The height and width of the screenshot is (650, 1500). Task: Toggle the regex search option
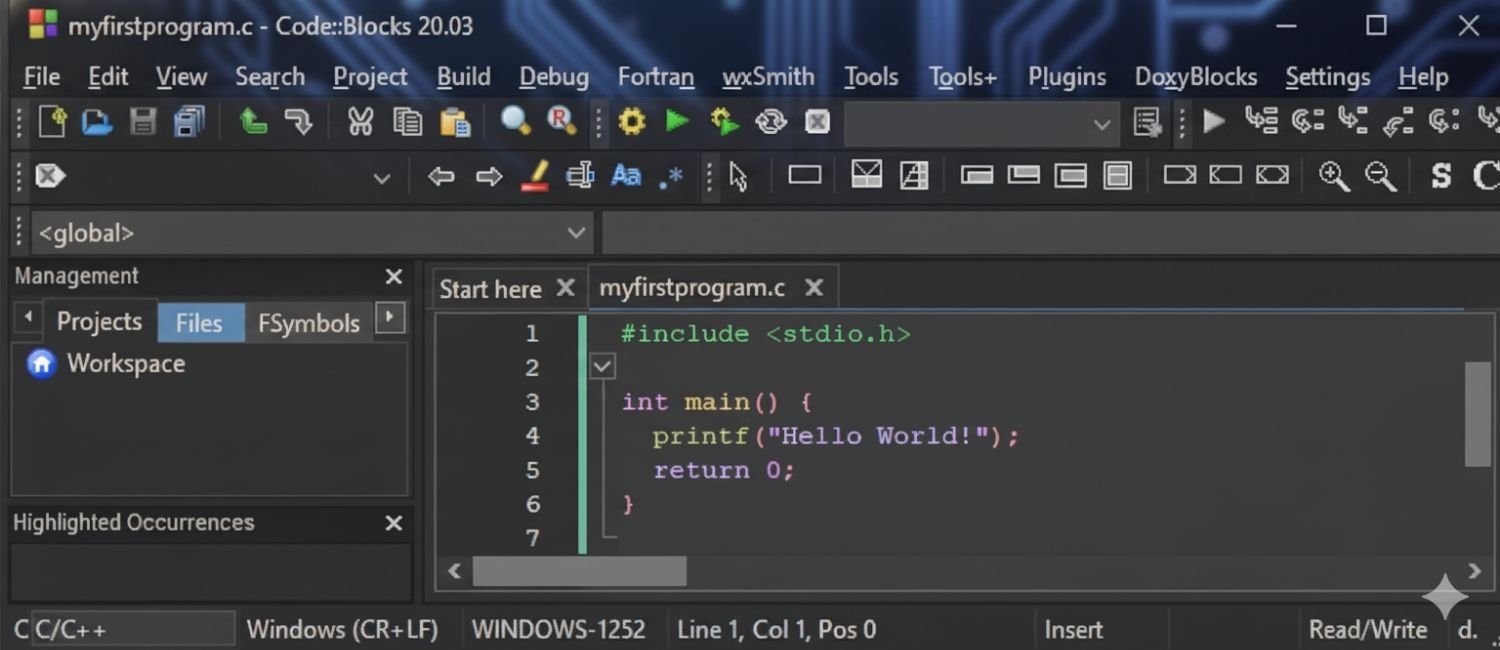click(x=671, y=177)
